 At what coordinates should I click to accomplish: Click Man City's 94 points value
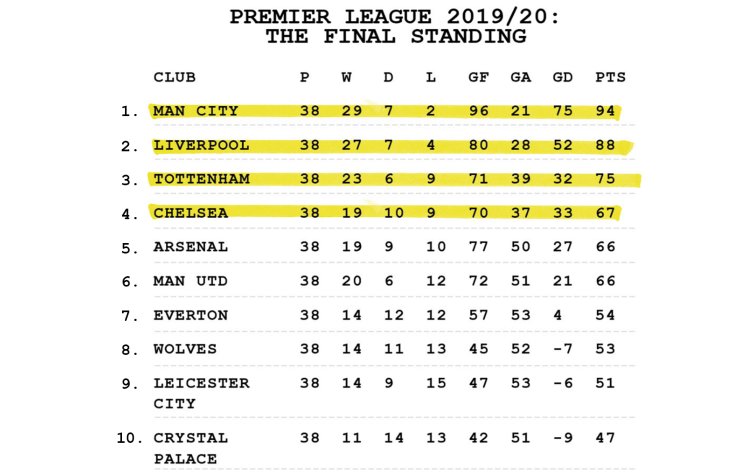pos(605,111)
